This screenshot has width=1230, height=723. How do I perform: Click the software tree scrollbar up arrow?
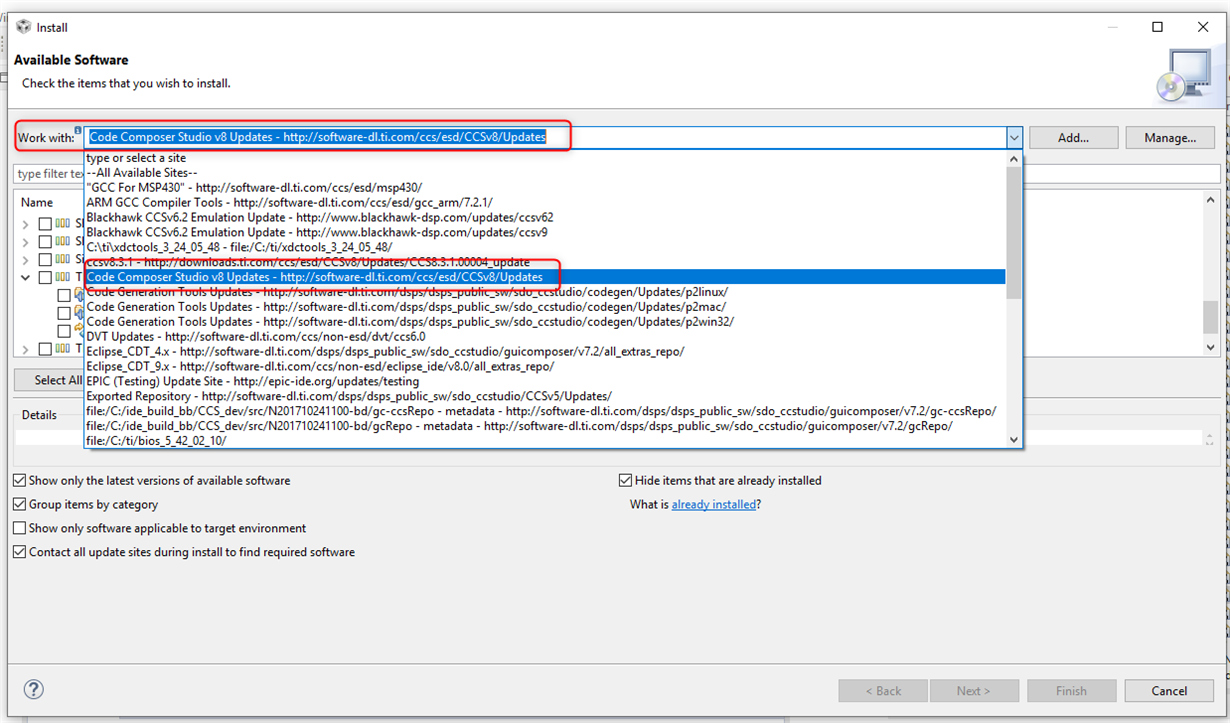pyautogui.click(x=1211, y=202)
